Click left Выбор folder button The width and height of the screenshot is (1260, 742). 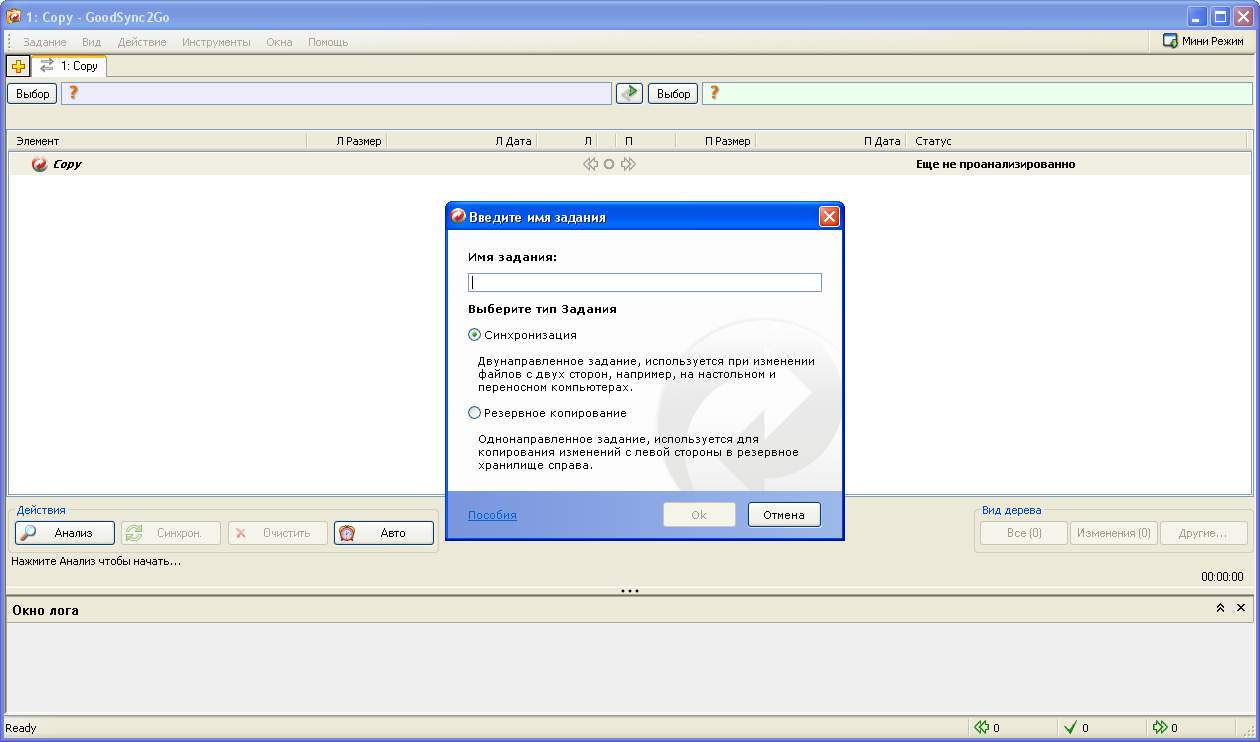click(33, 94)
